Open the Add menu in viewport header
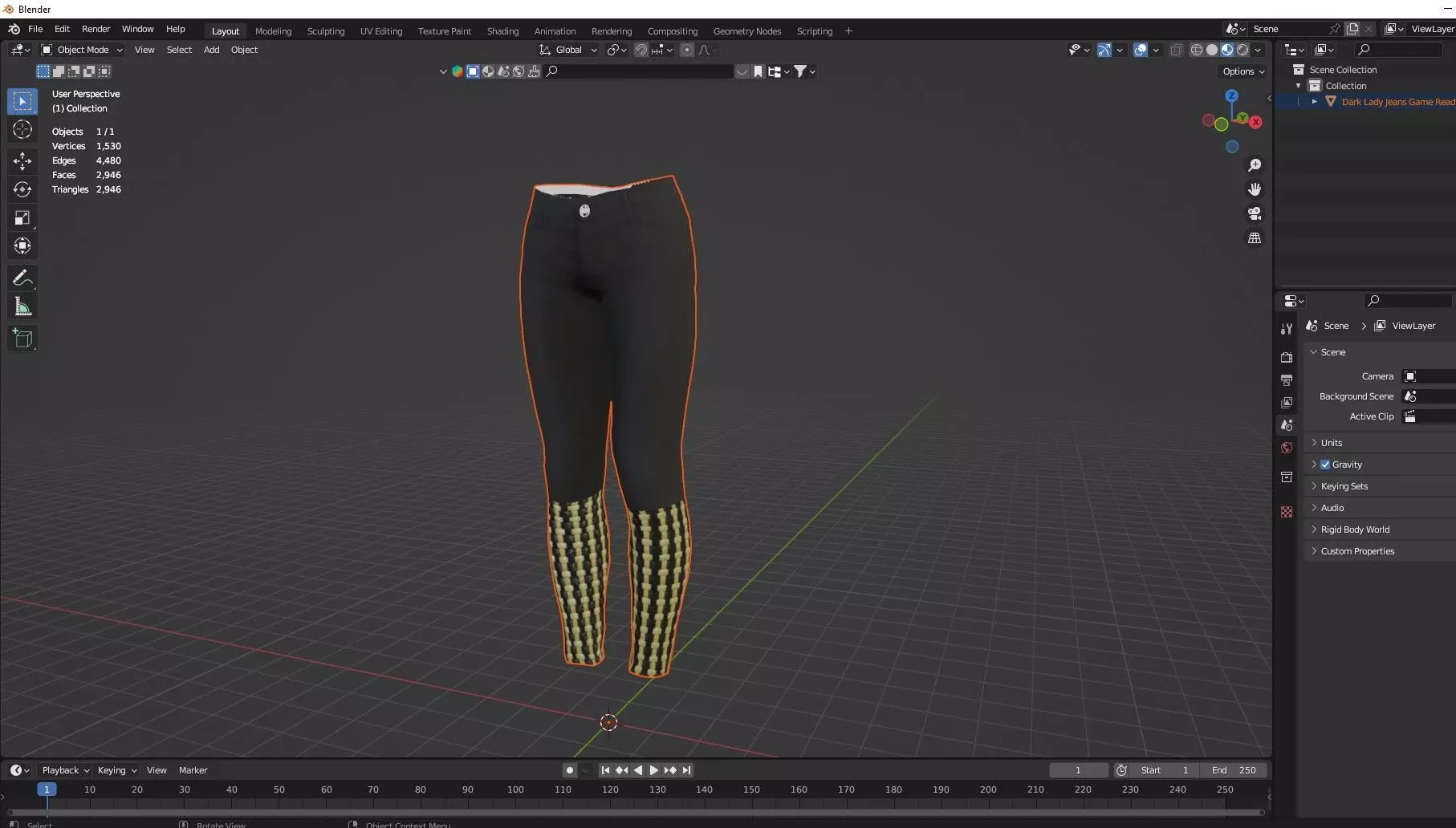 point(211,50)
